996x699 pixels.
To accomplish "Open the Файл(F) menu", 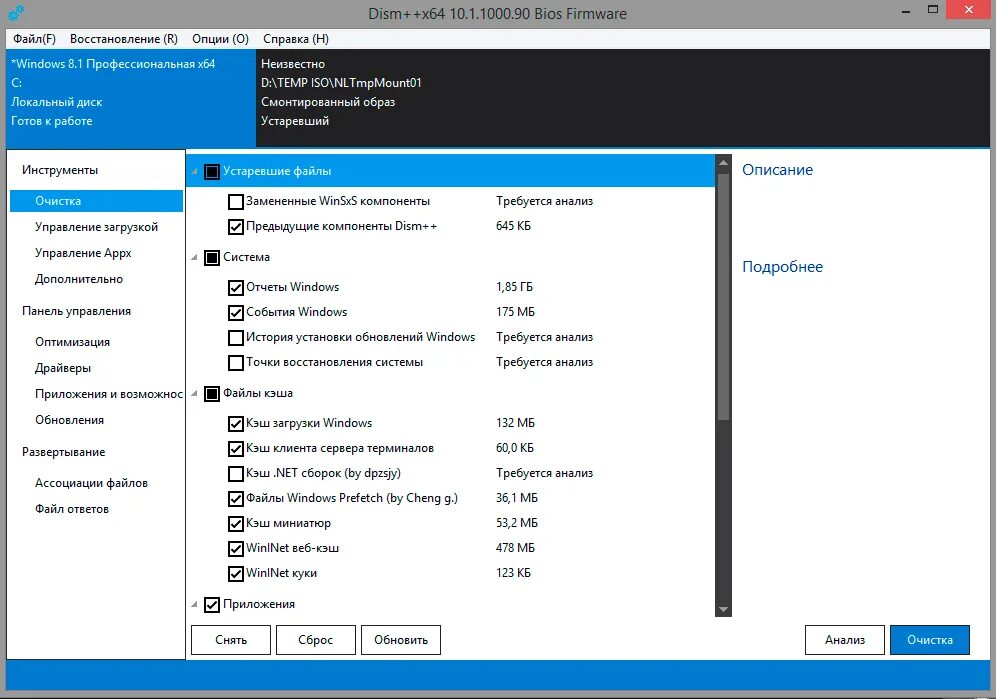I will [34, 39].
